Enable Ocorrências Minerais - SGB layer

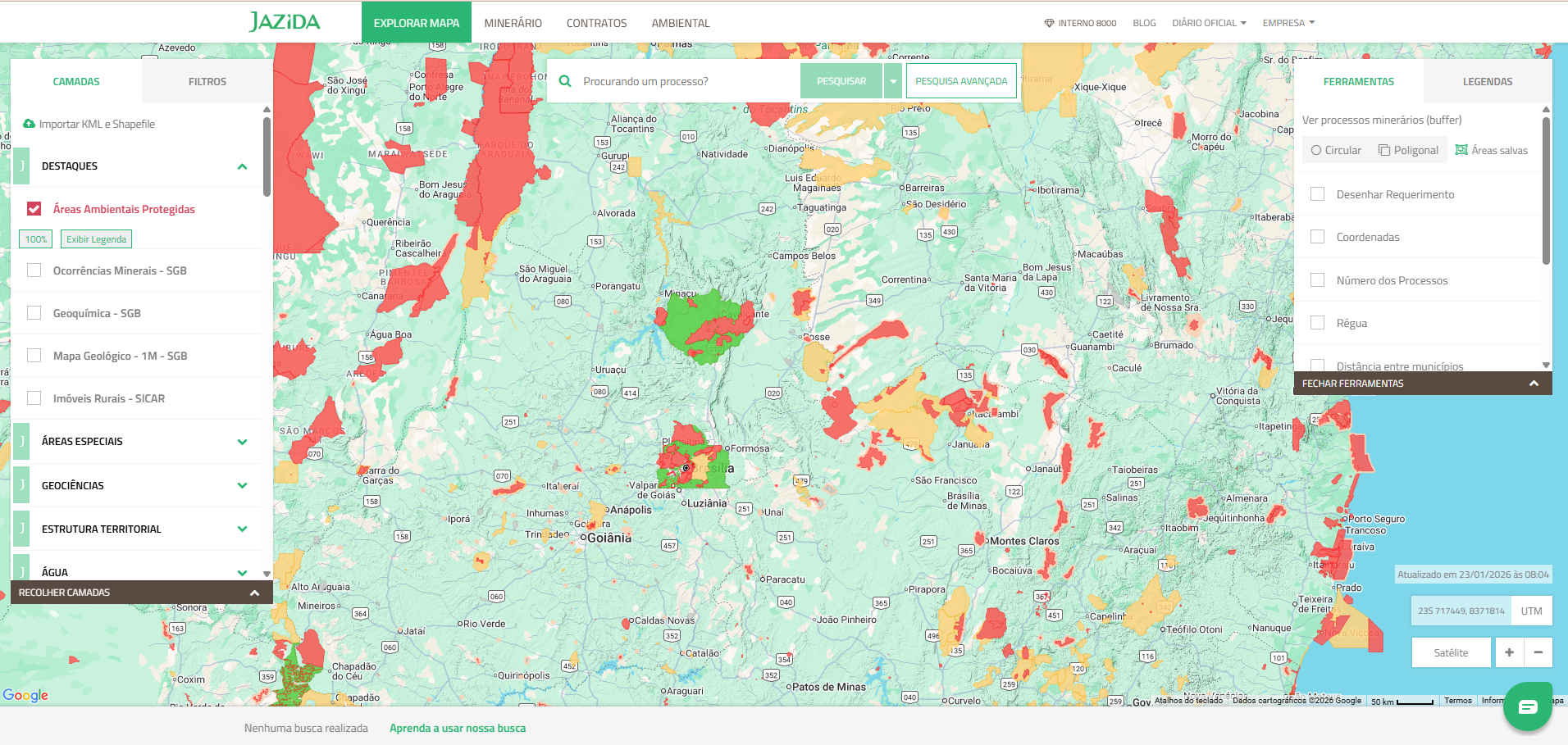(34, 270)
